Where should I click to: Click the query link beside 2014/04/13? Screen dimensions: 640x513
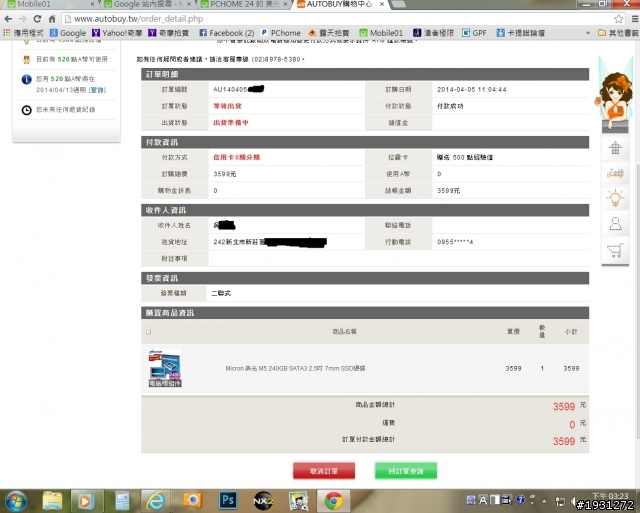[97, 90]
